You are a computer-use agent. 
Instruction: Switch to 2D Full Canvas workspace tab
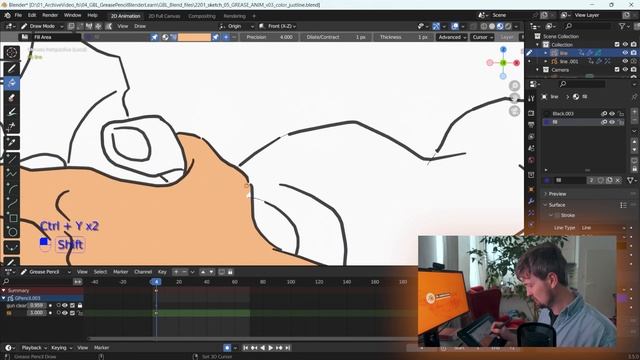(164, 16)
